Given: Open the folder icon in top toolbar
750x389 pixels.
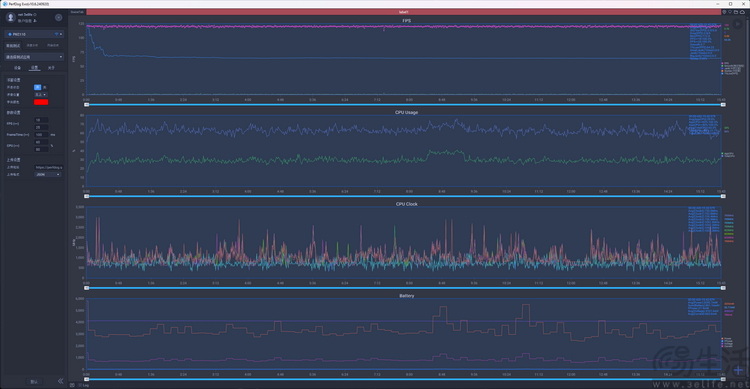Looking at the screenshot, I should click(x=736, y=12).
